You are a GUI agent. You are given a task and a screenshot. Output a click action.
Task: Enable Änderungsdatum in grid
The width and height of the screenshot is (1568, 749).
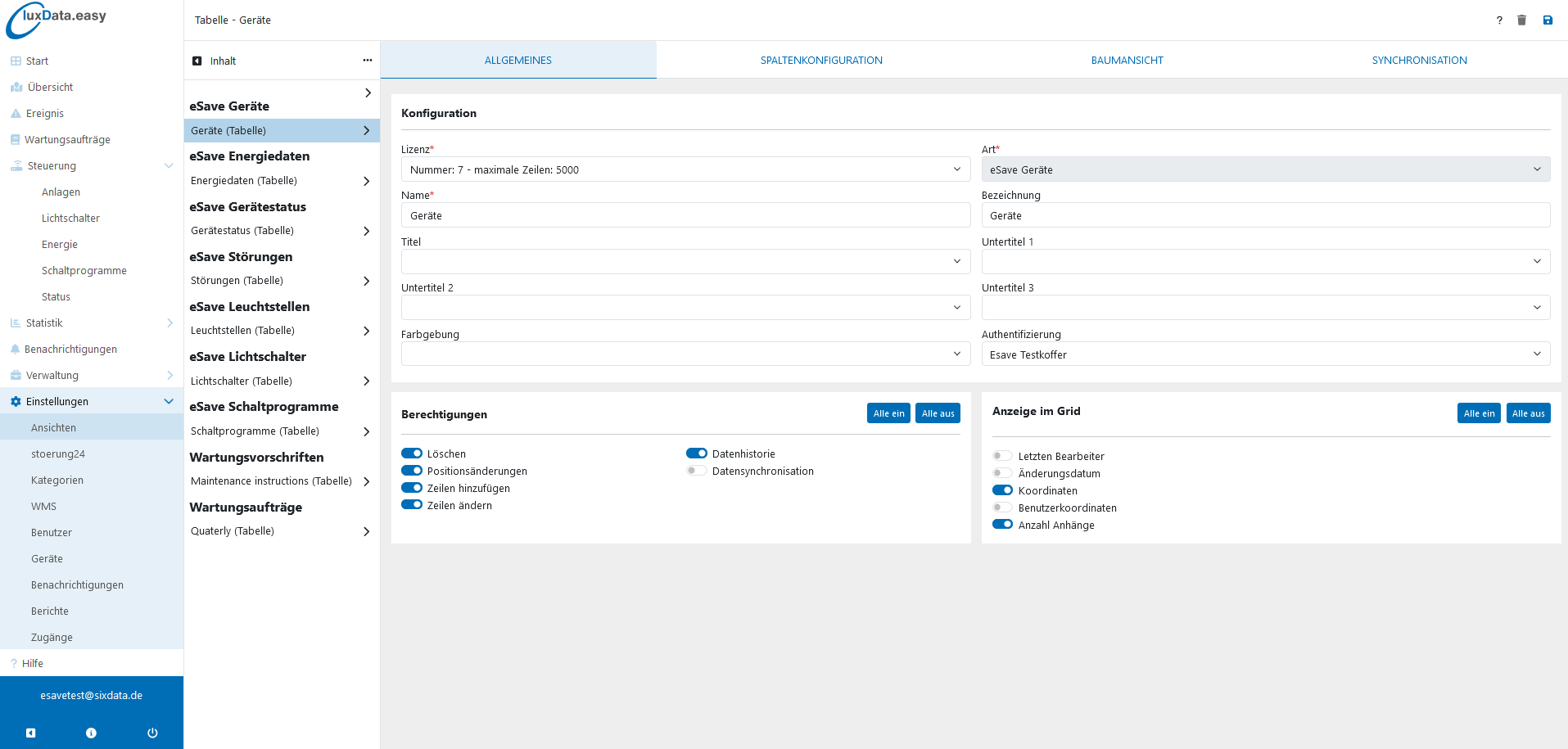(1002, 473)
